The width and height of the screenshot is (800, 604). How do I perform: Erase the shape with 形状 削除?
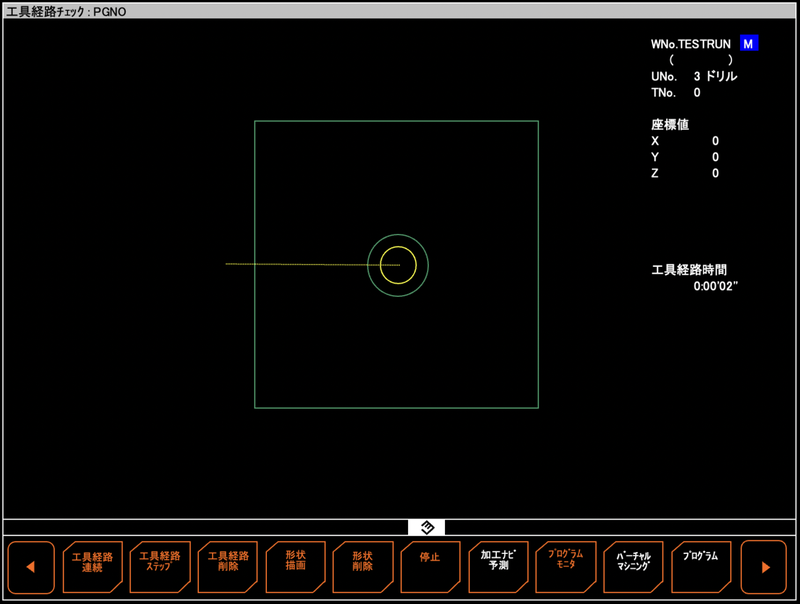tap(363, 567)
